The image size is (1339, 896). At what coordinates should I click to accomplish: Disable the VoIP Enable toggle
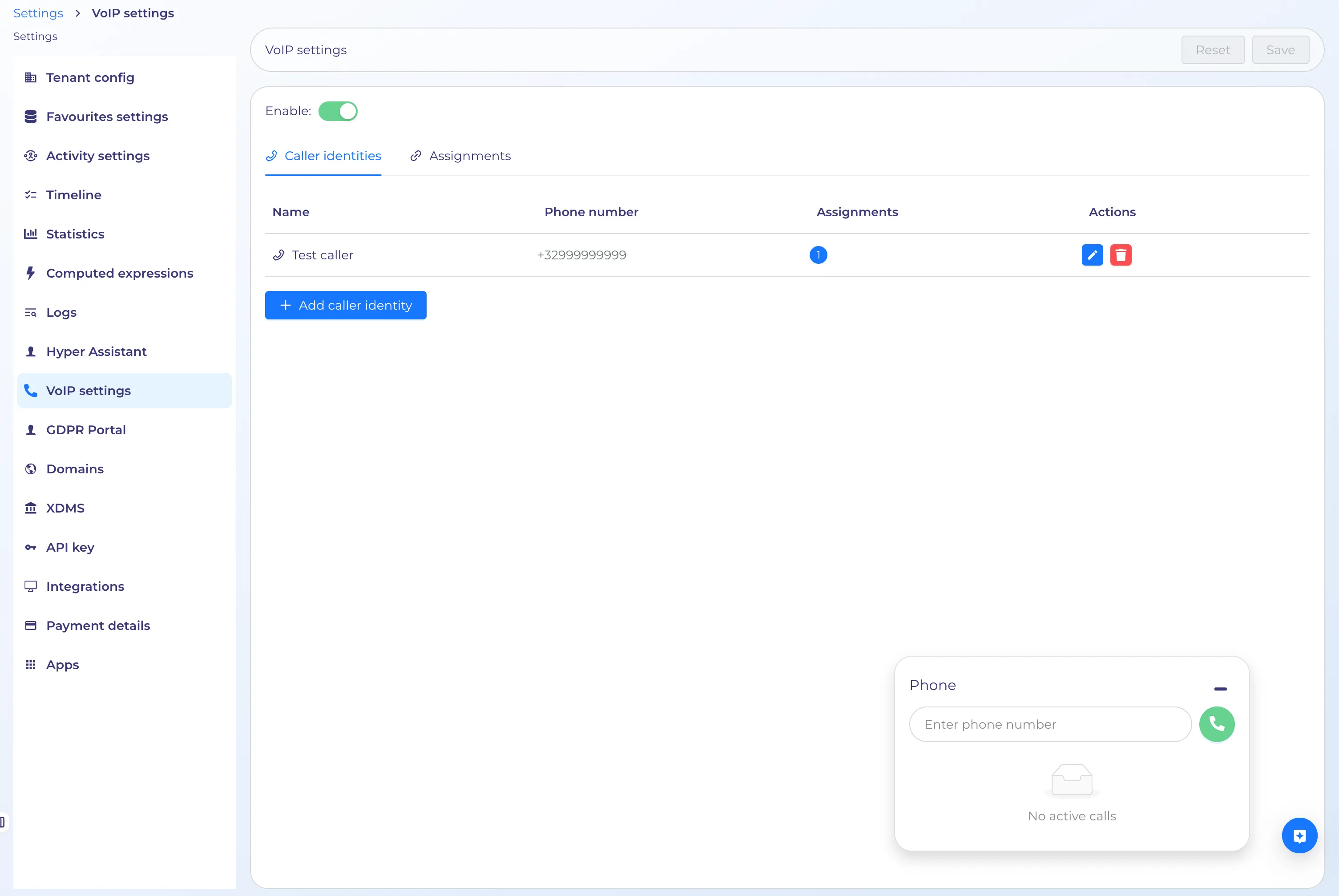pyautogui.click(x=338, y=111)
